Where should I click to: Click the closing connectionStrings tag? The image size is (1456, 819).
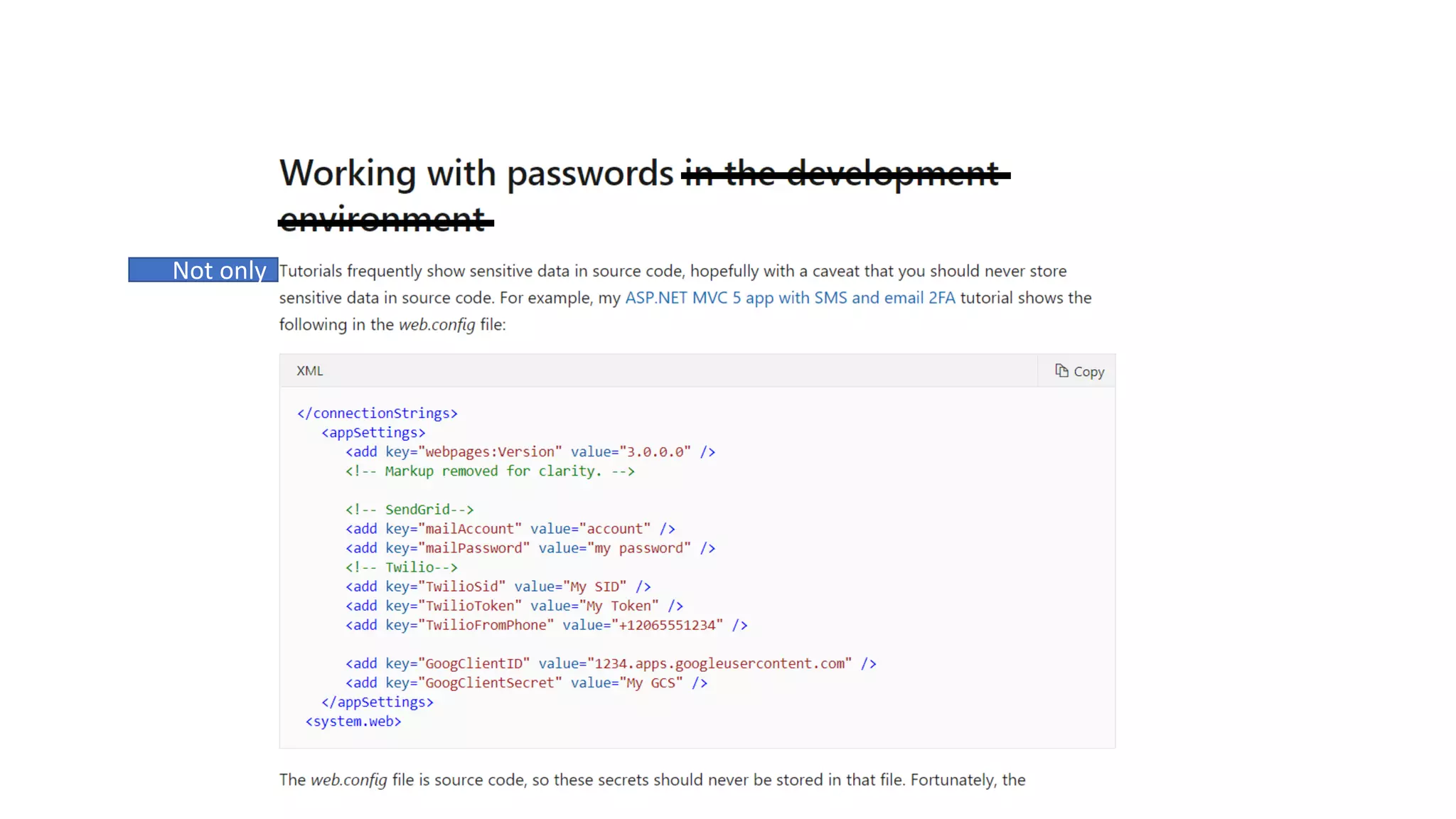(x=377, y=413)
